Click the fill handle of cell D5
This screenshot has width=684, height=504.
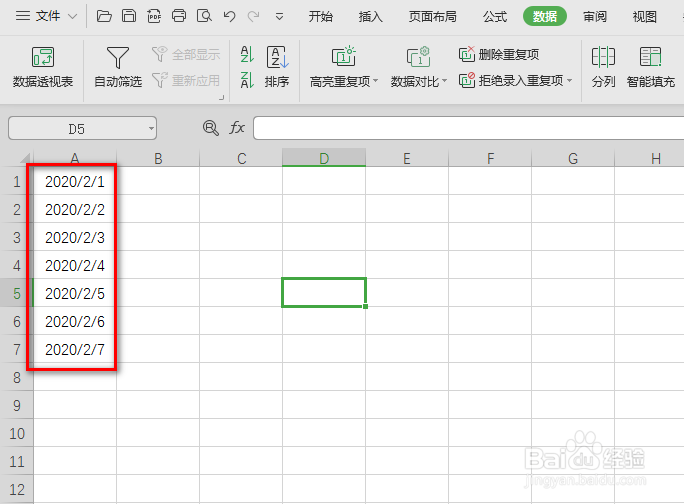366,306
